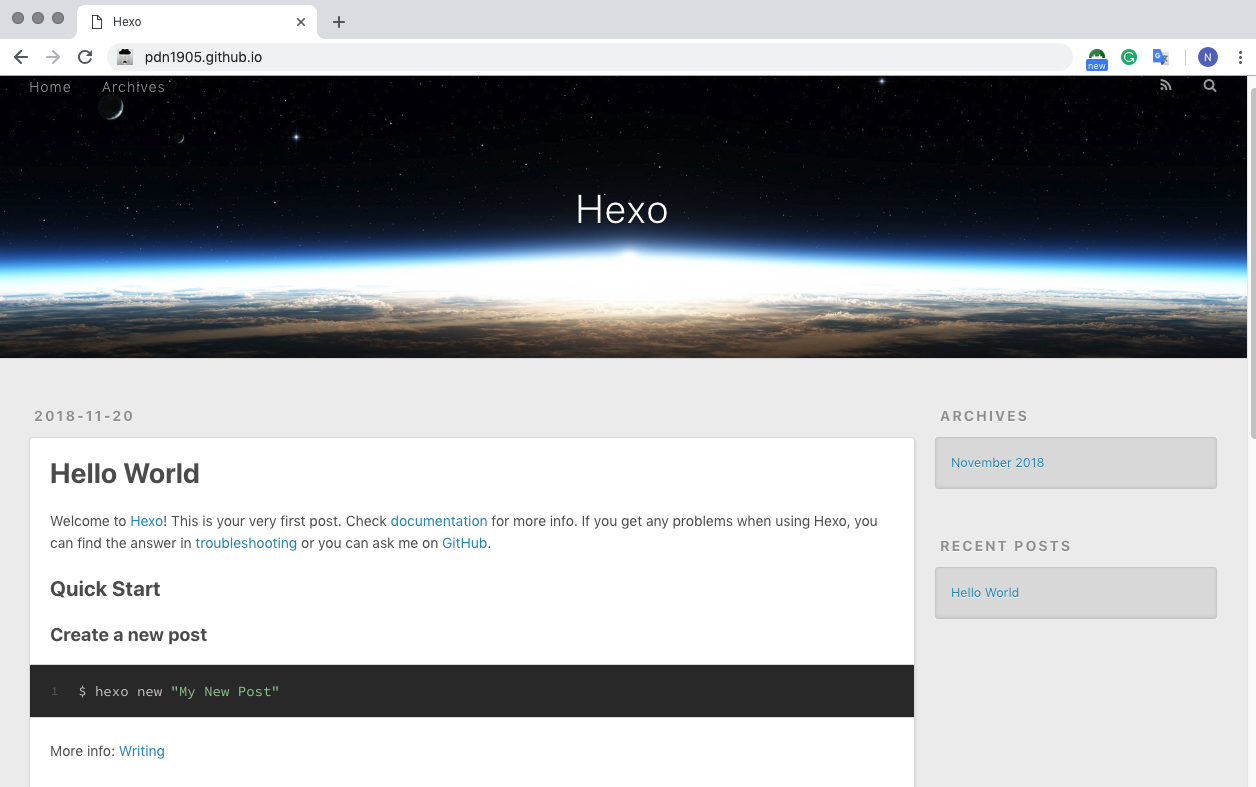Open the Archives navigation item
Screen dimensions: 1256x787
point(133,87)
